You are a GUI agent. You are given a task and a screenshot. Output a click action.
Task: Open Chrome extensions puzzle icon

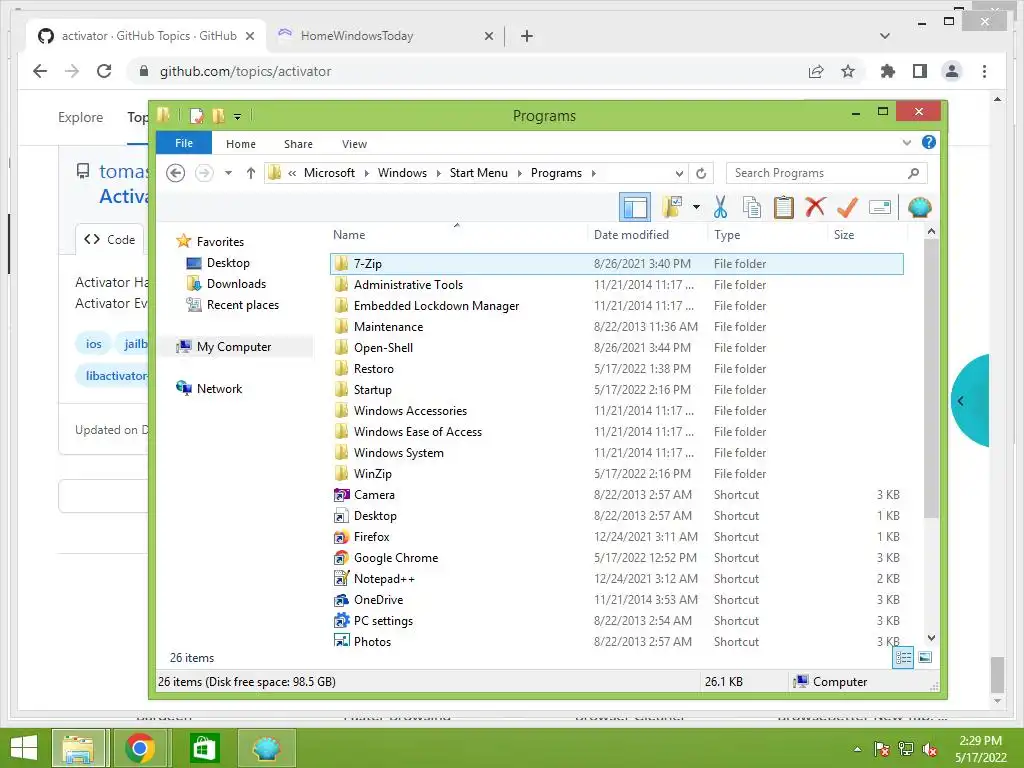888,71
